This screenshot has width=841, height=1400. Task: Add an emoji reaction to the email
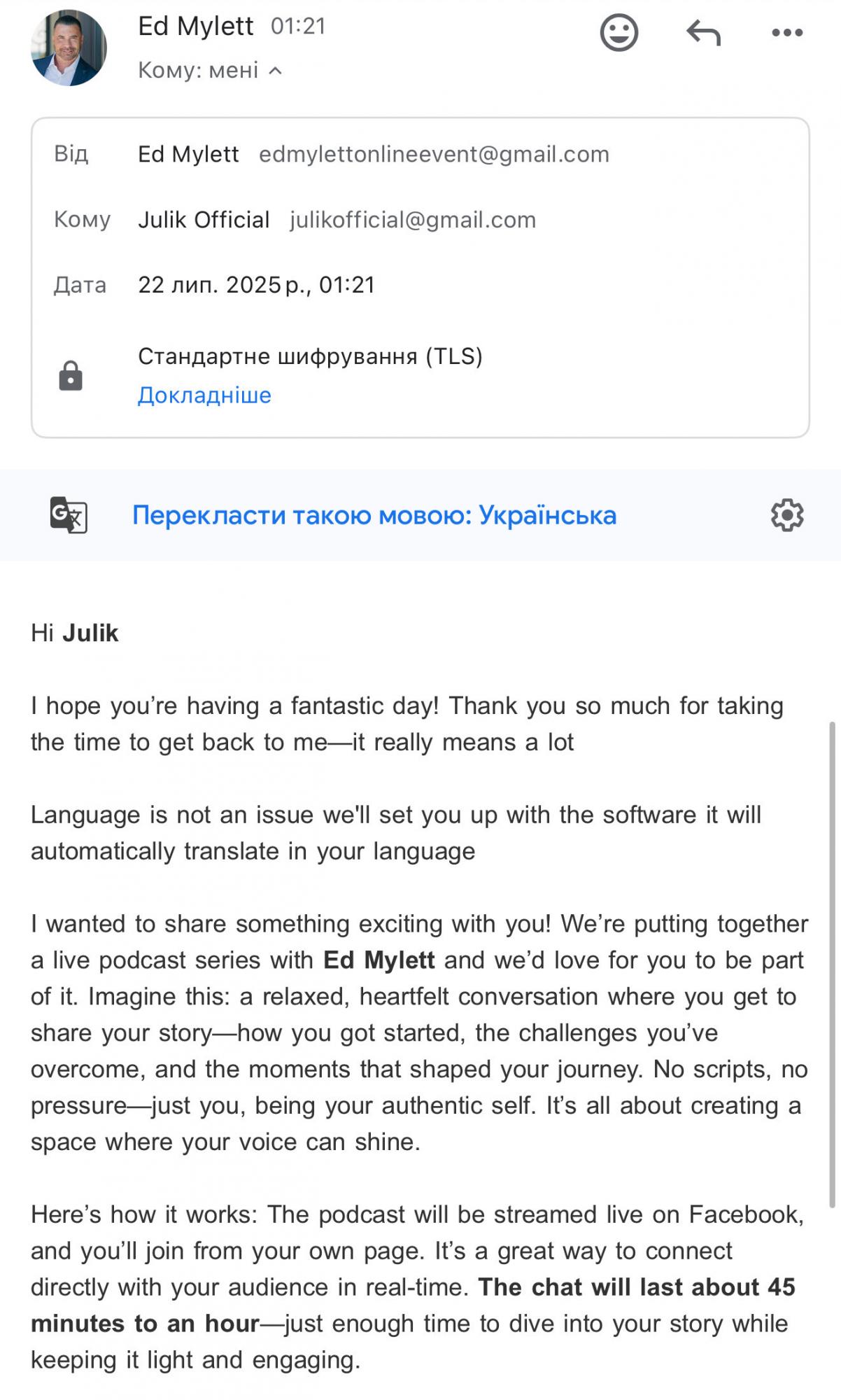click(619, 33)
